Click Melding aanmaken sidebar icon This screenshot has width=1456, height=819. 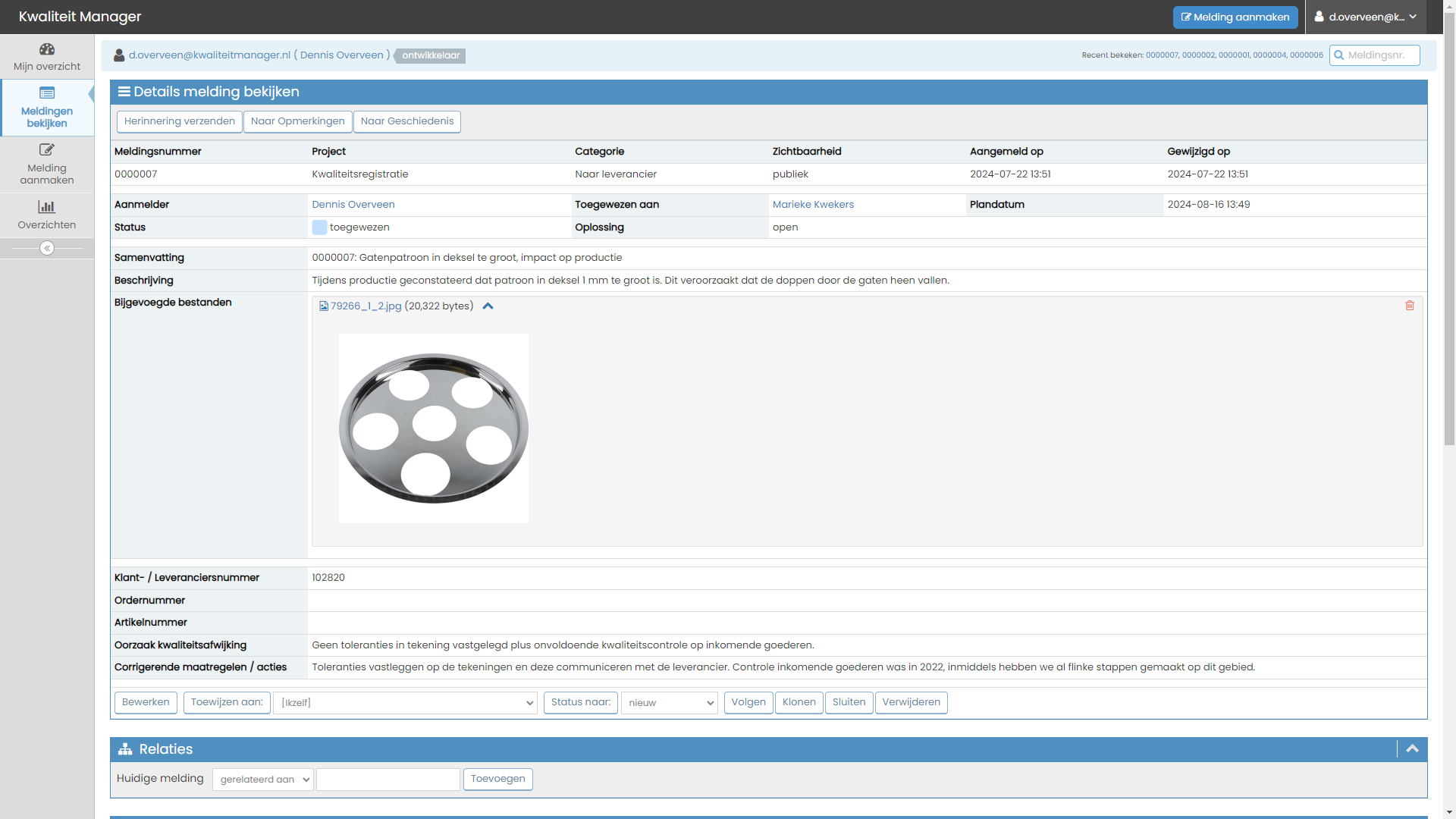pyautogui.click(x=47, y=150)
